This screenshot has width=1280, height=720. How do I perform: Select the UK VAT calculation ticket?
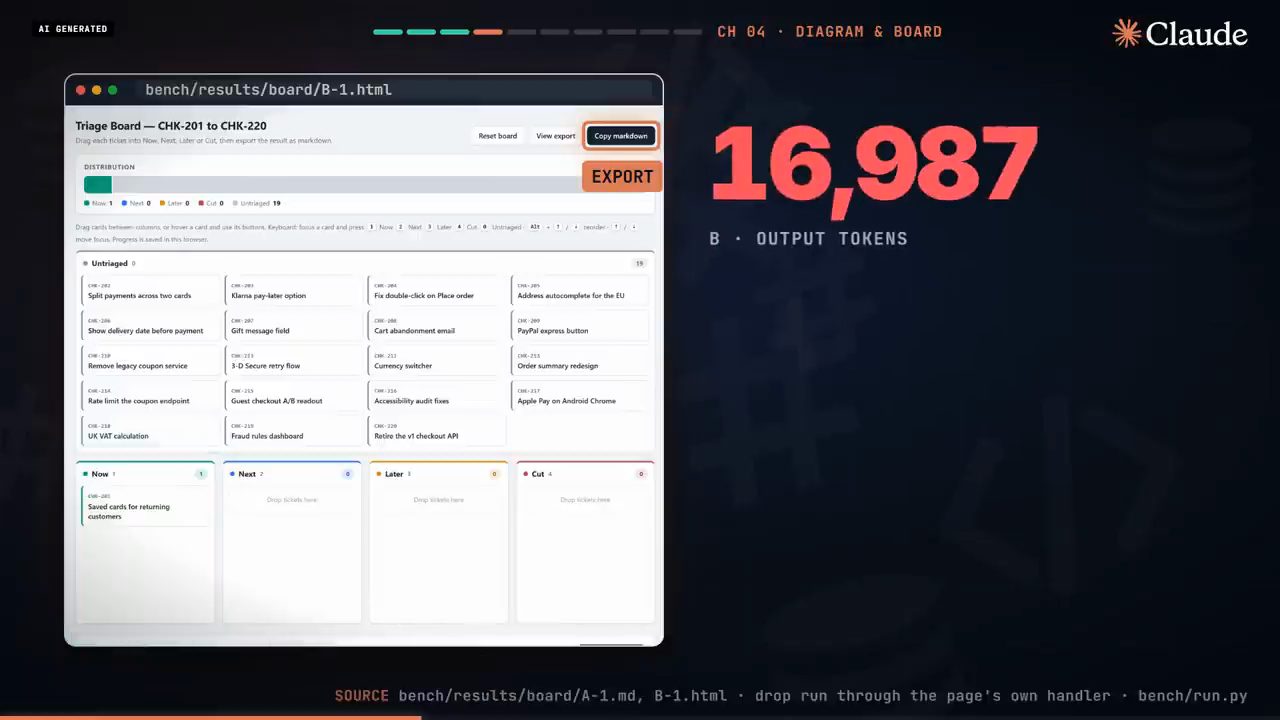150,431
